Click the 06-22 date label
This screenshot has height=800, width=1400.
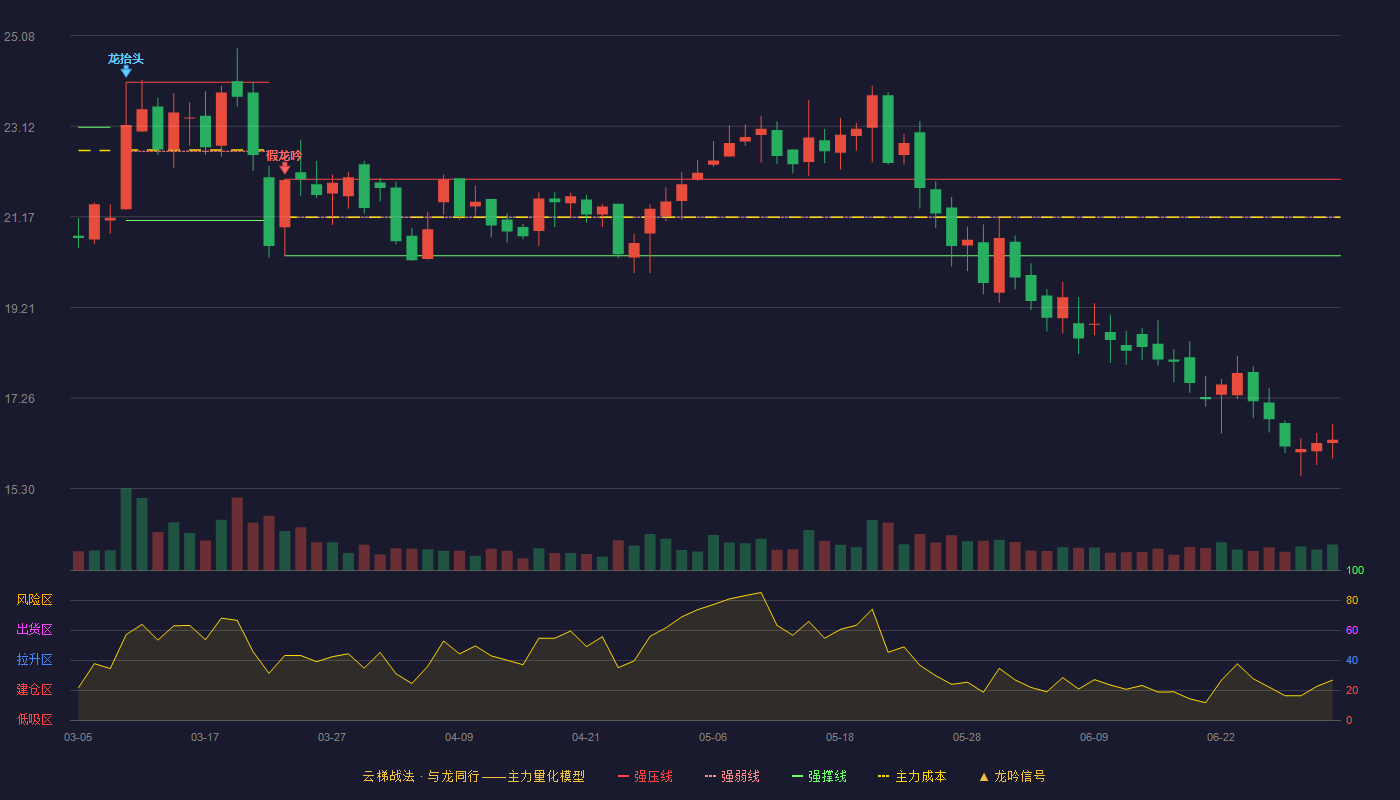coord(1221,737)
